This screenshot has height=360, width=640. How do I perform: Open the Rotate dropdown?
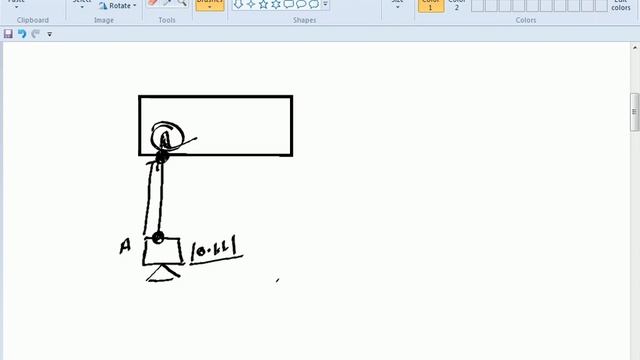118,6
